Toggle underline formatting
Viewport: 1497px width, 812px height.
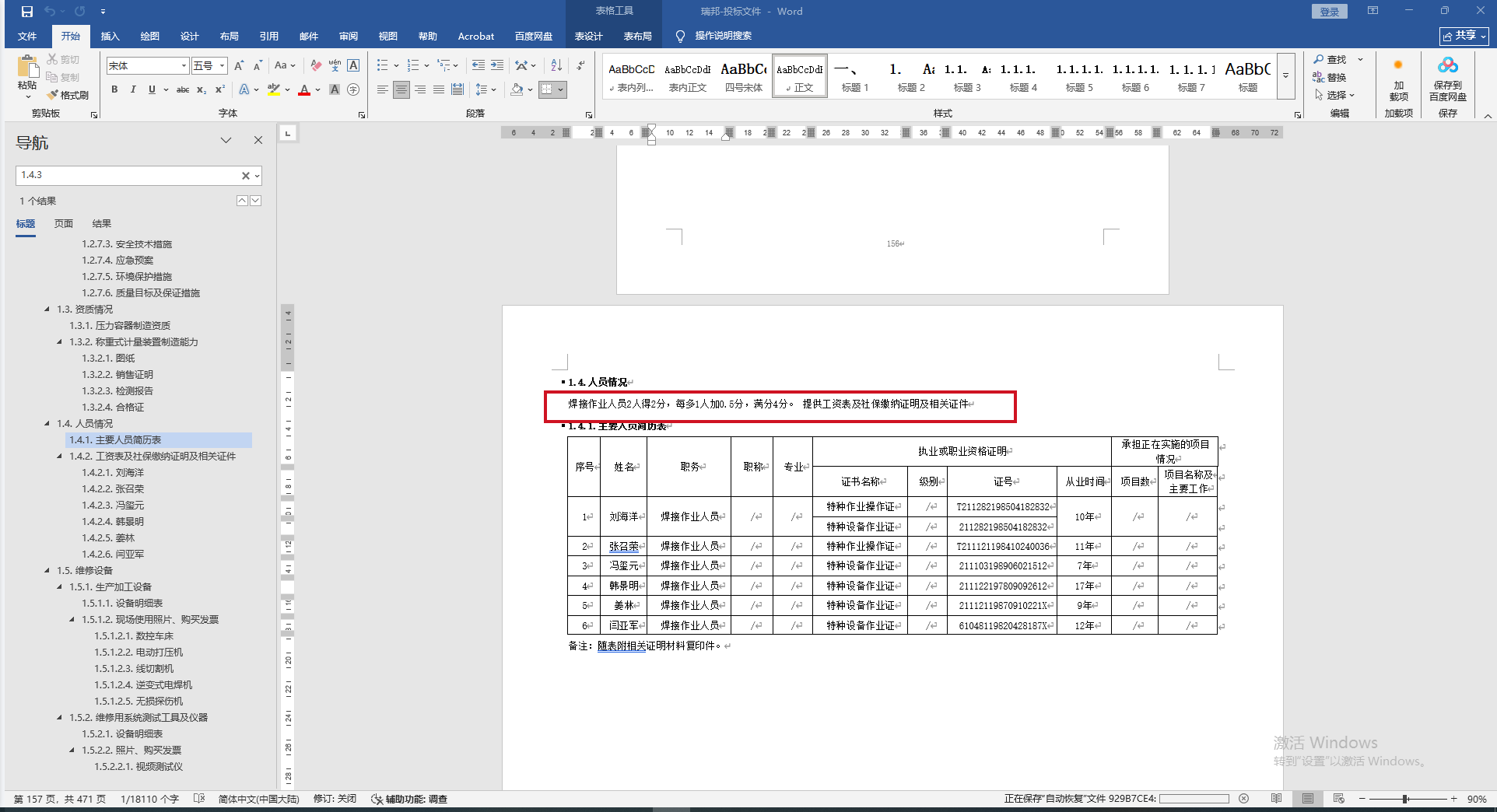point(152,89)
